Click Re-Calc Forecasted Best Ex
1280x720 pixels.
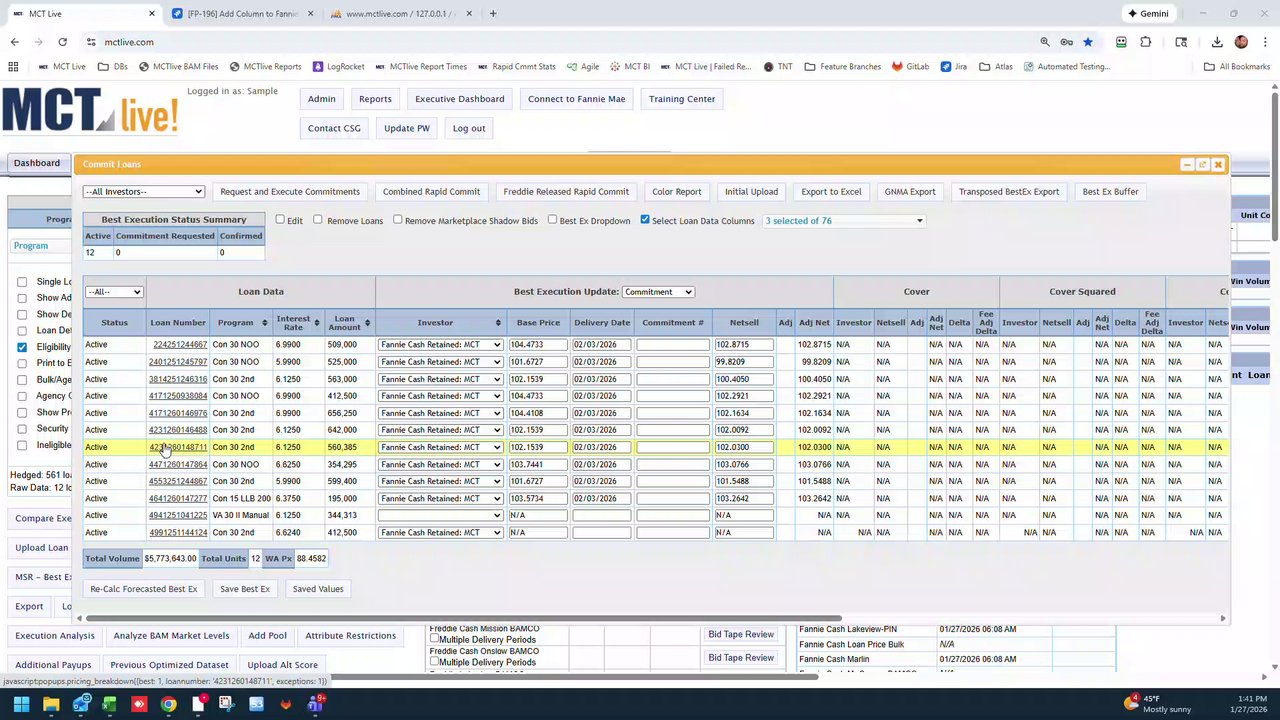click(144, 589)
